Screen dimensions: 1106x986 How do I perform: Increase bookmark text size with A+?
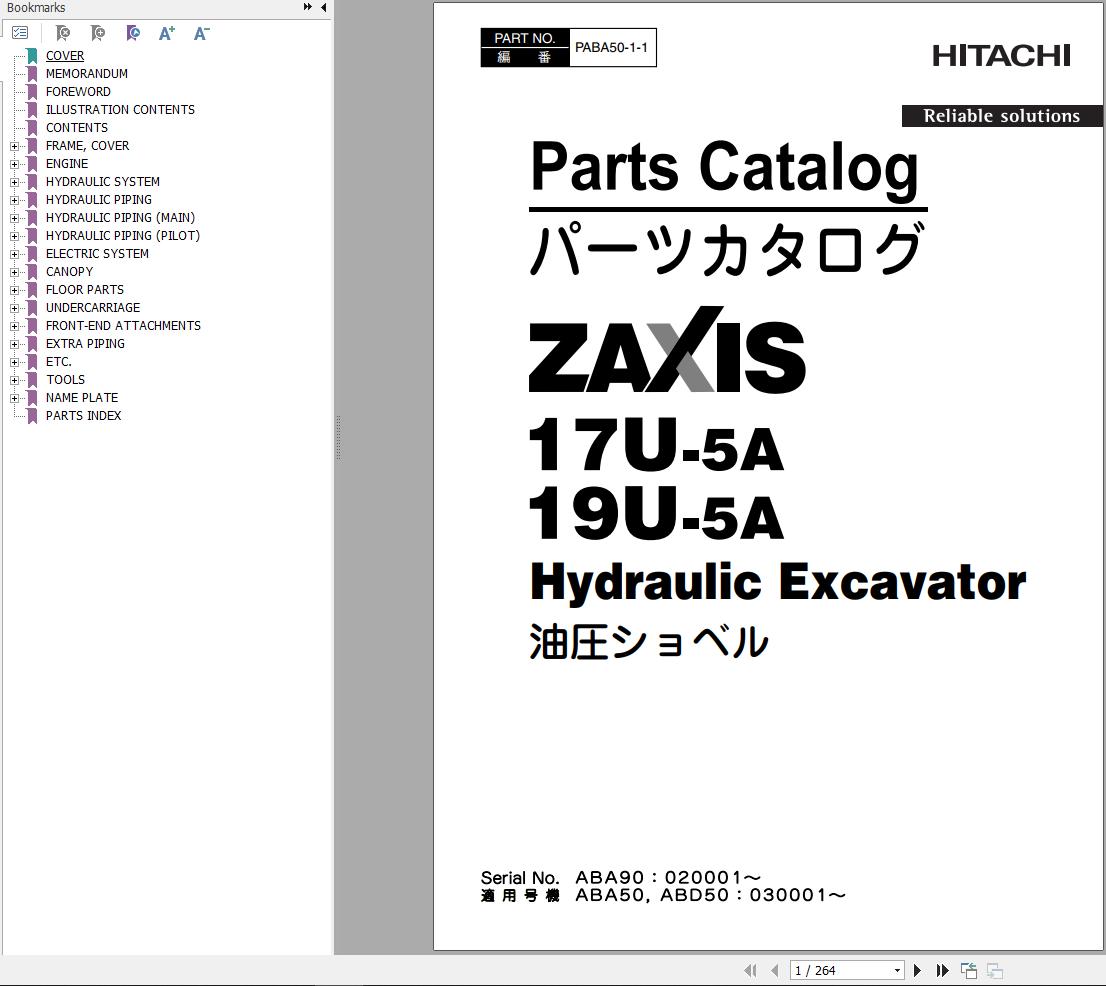pos(166,32)
